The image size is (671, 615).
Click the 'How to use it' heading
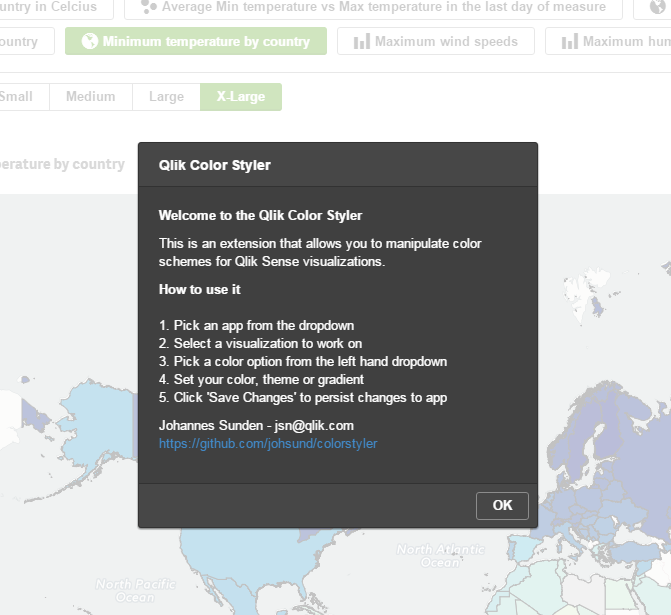(199, 289)
